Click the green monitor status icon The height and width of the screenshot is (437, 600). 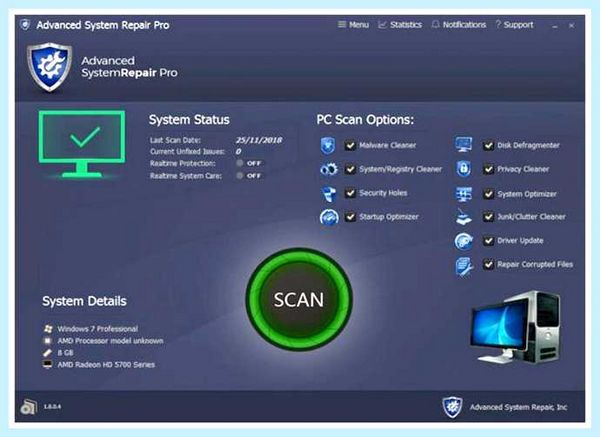(82, 144)
